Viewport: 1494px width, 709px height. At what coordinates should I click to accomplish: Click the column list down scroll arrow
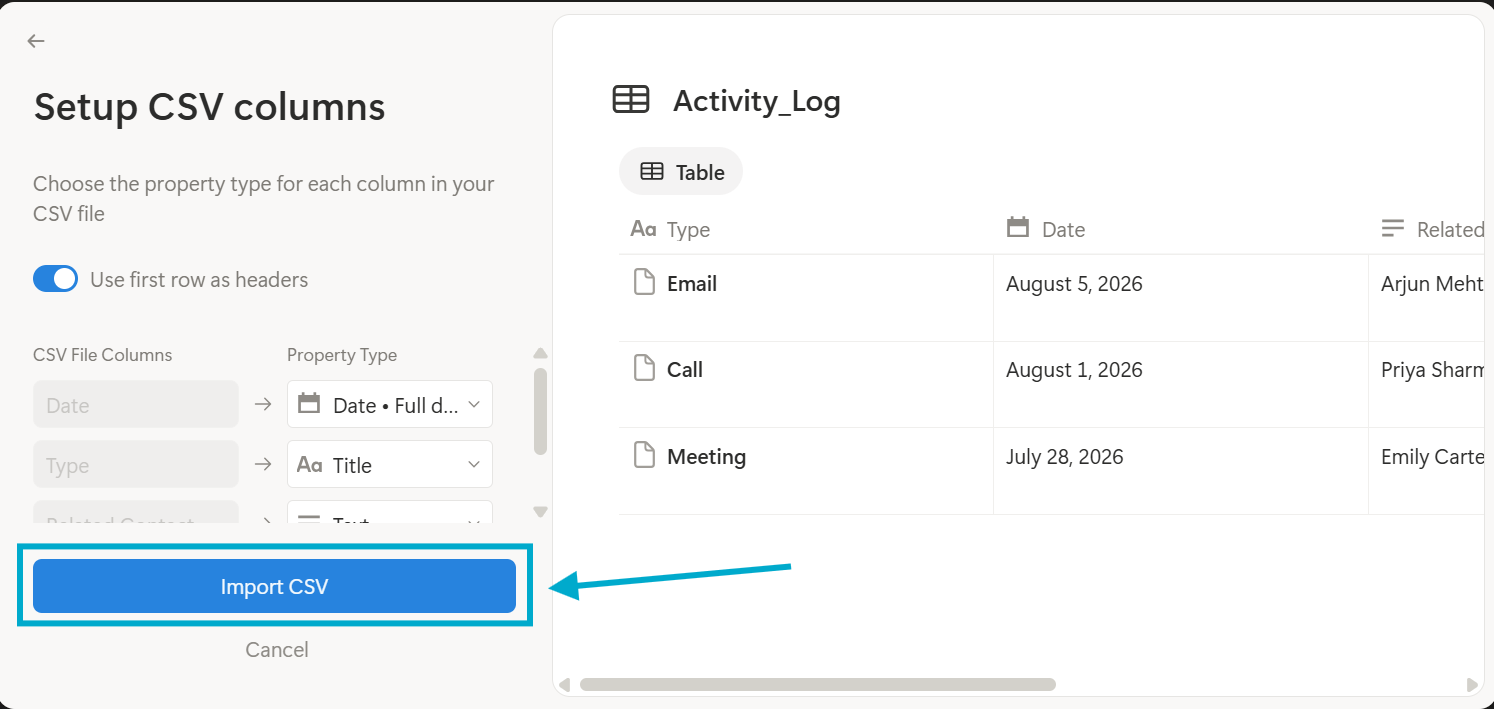[x=541, y=512]
